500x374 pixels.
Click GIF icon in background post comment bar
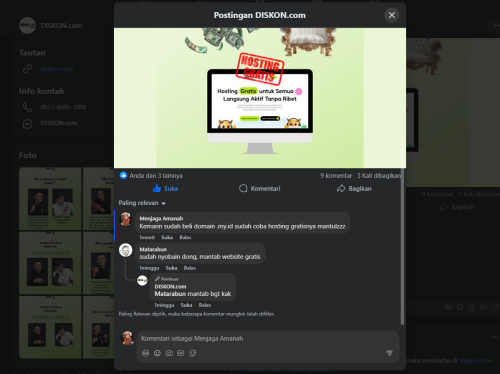[x=483, y=307]
